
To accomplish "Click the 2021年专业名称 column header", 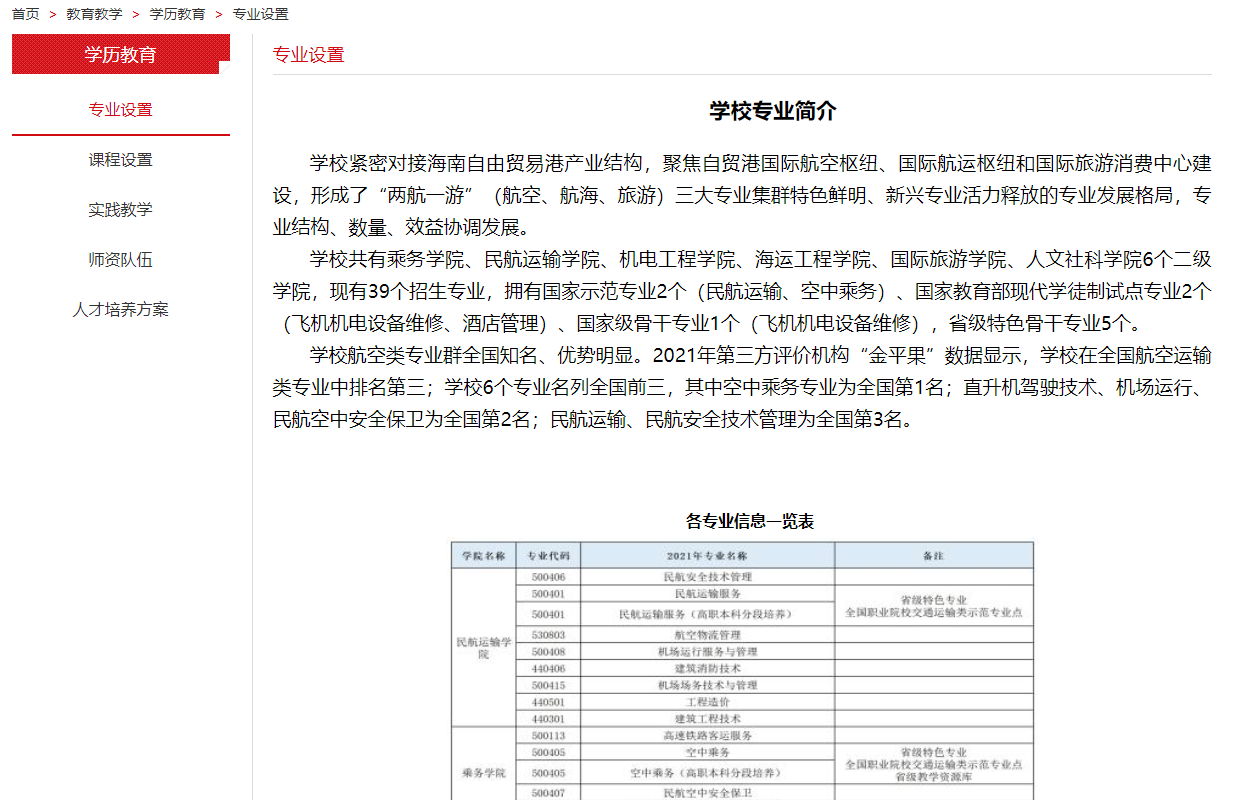I will (x=707, y=555).
